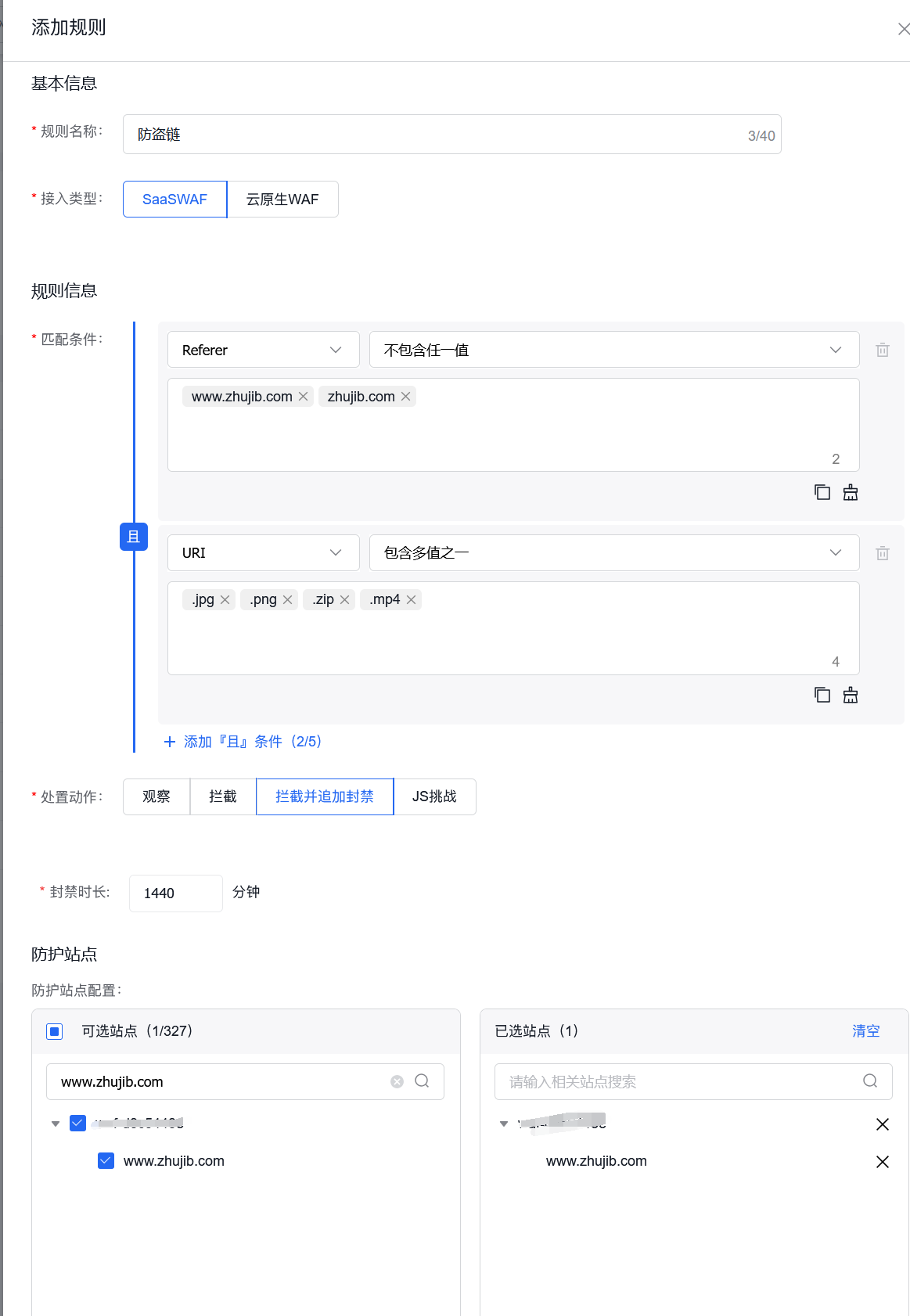Collapse the selected site group tree

point(504,1124)
